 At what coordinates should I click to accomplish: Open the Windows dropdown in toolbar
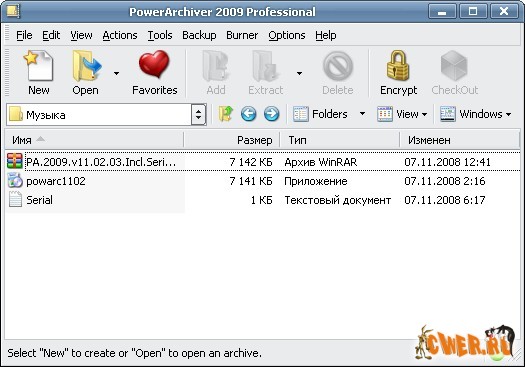[x=475, y=114]
